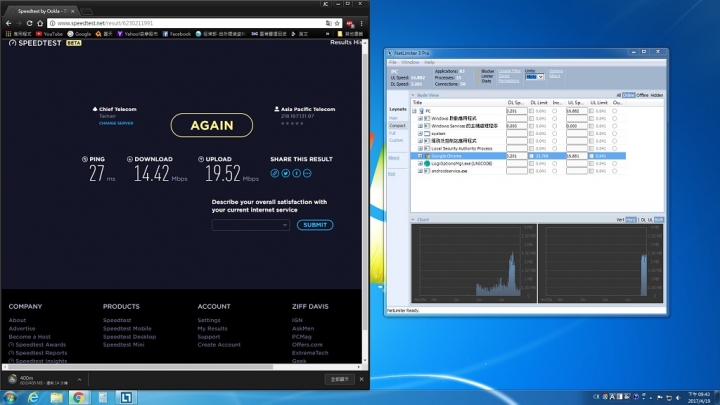The image size is (720, 405).
Task: Select outgoing radio for LogiOptionsMgr.exe row
Action: click(x=614, y=163)
